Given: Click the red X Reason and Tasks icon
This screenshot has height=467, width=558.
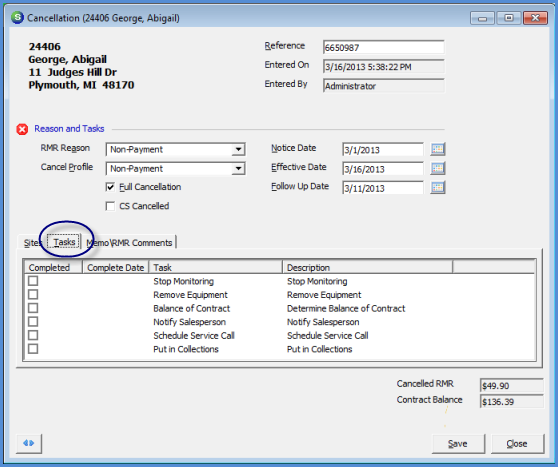Looking at the screenshot, I should point(22,129).
